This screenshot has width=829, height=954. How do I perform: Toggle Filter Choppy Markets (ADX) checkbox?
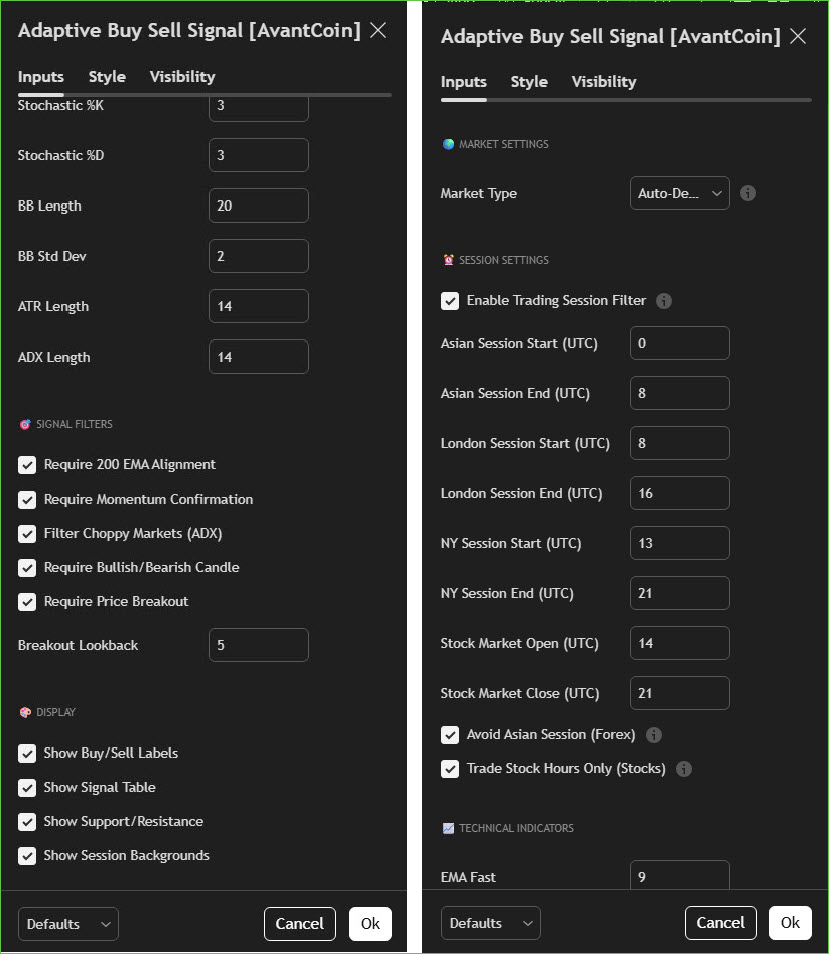pos(27,533)
